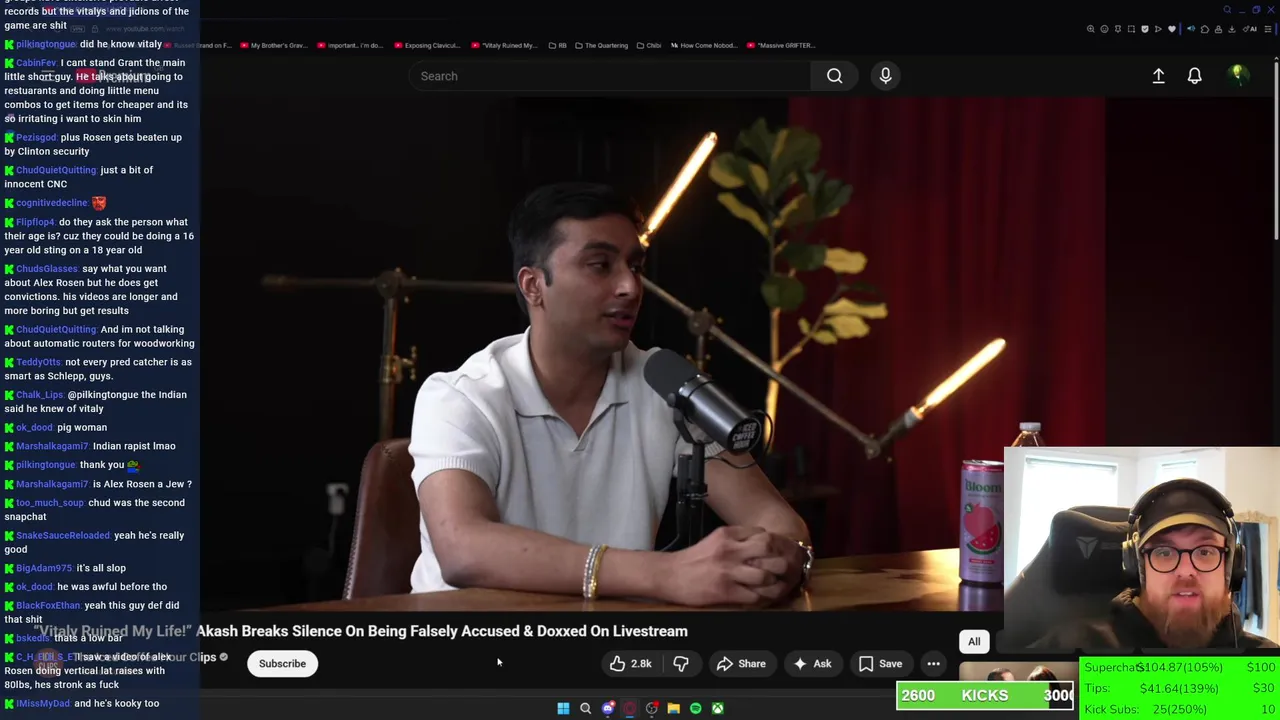
Task: Click the page vertical scrollbar
Action: (1276, 150)
